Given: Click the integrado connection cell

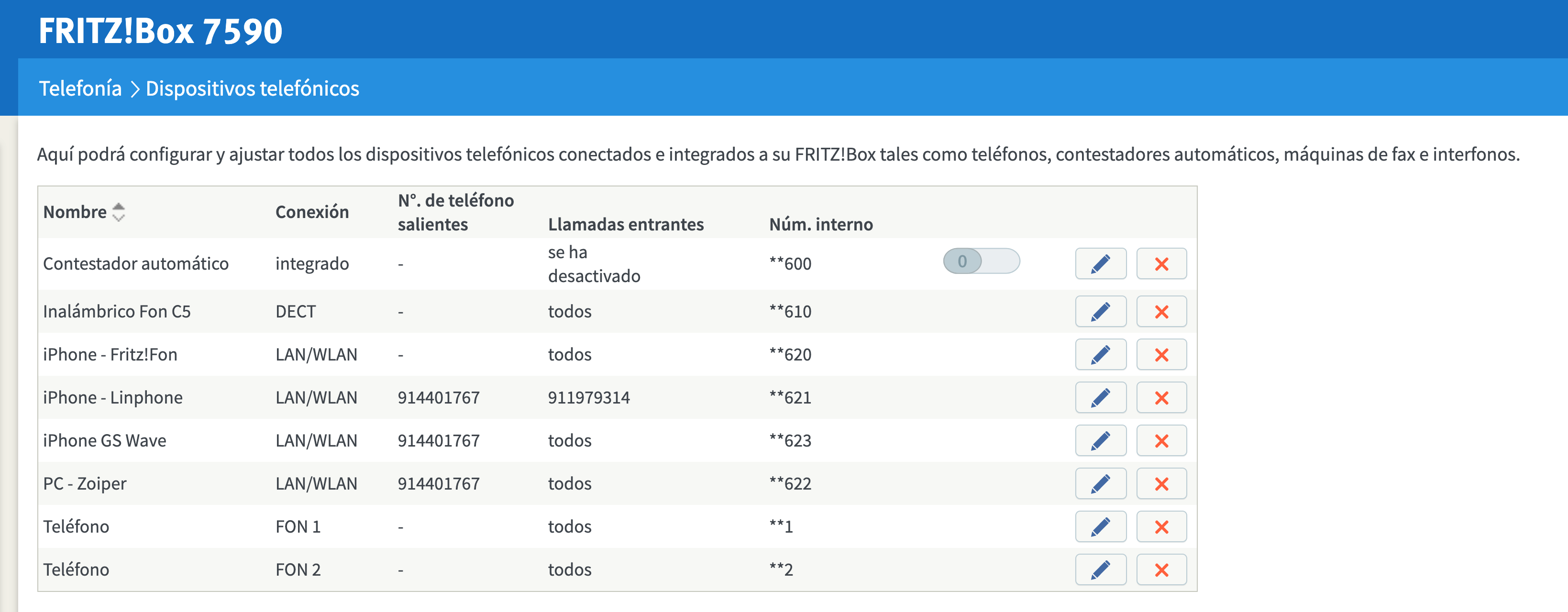Looking at the screenshot, I should (312, 263).
